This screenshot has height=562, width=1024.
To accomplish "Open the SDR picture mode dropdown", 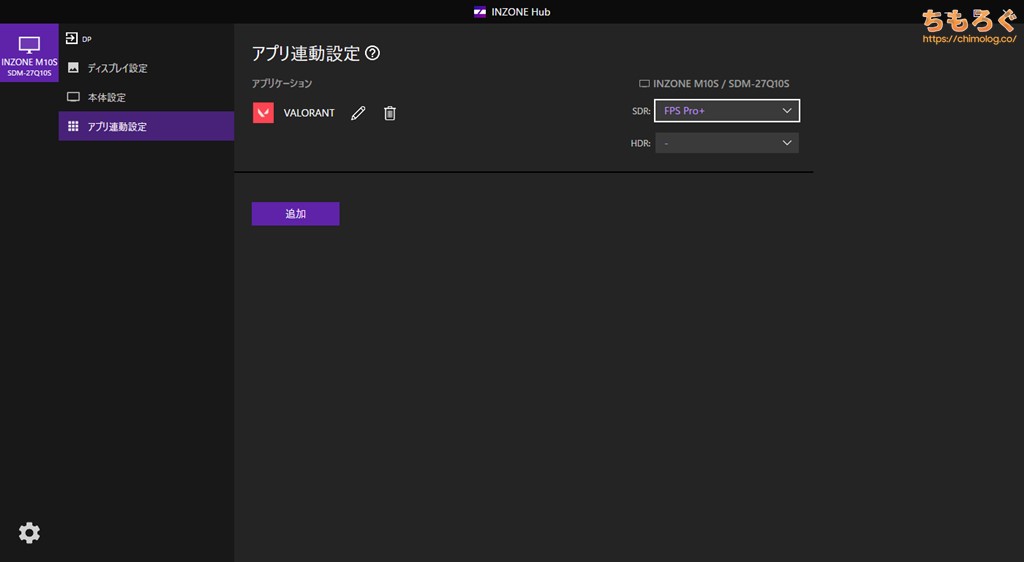I will [727, 111].
